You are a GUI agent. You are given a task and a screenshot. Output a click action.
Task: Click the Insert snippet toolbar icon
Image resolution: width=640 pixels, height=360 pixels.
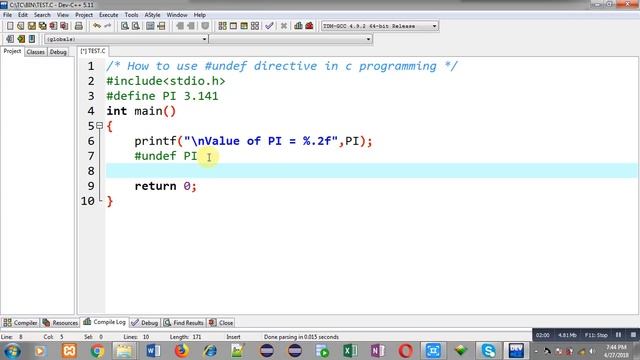[10, 39]
